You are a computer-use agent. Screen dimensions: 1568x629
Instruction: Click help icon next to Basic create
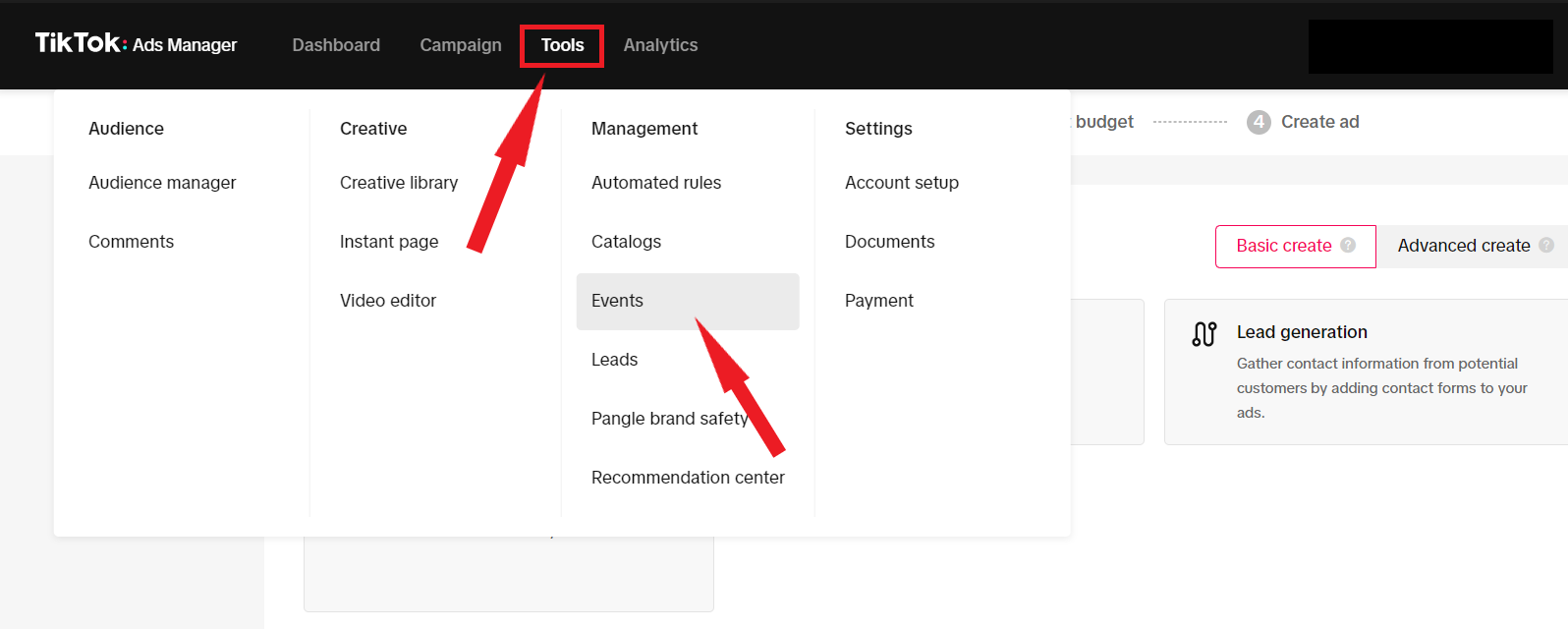[x=1348, y=245]
